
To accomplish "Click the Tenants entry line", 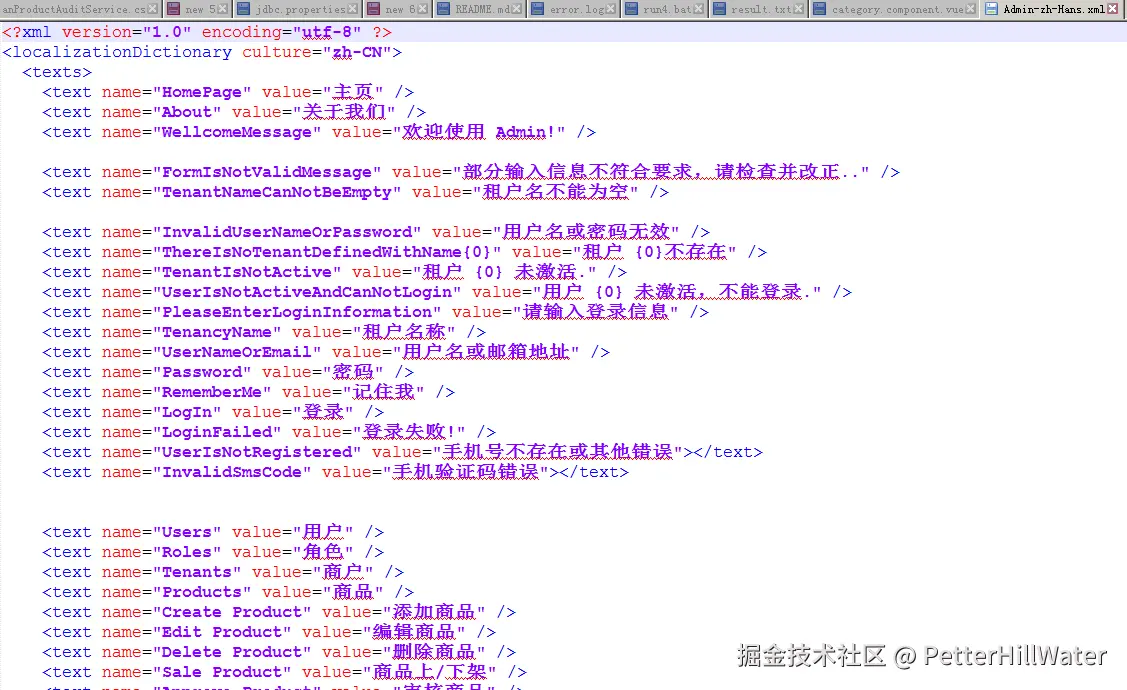I will 223,572.
